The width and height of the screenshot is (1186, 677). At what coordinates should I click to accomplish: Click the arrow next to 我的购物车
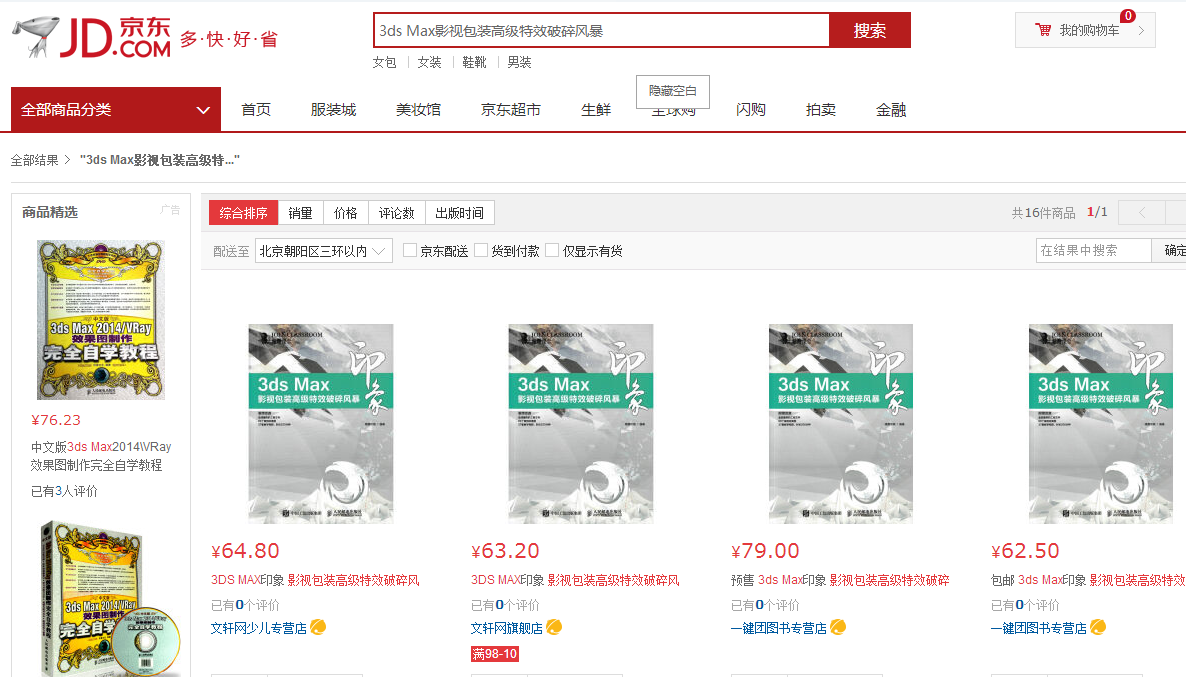(x=1141, y=31)
